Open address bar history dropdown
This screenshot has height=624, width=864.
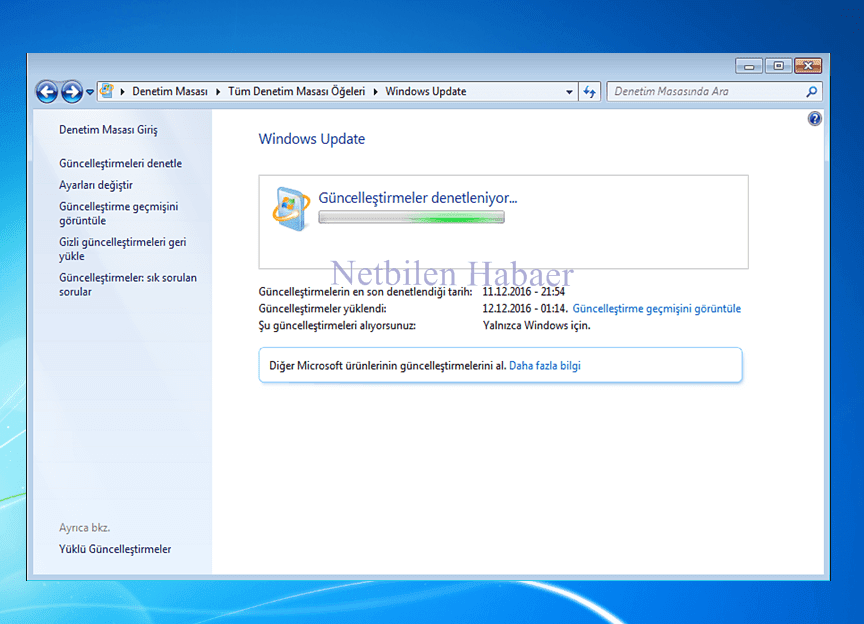pyautogui.click(x=569, y=92)
